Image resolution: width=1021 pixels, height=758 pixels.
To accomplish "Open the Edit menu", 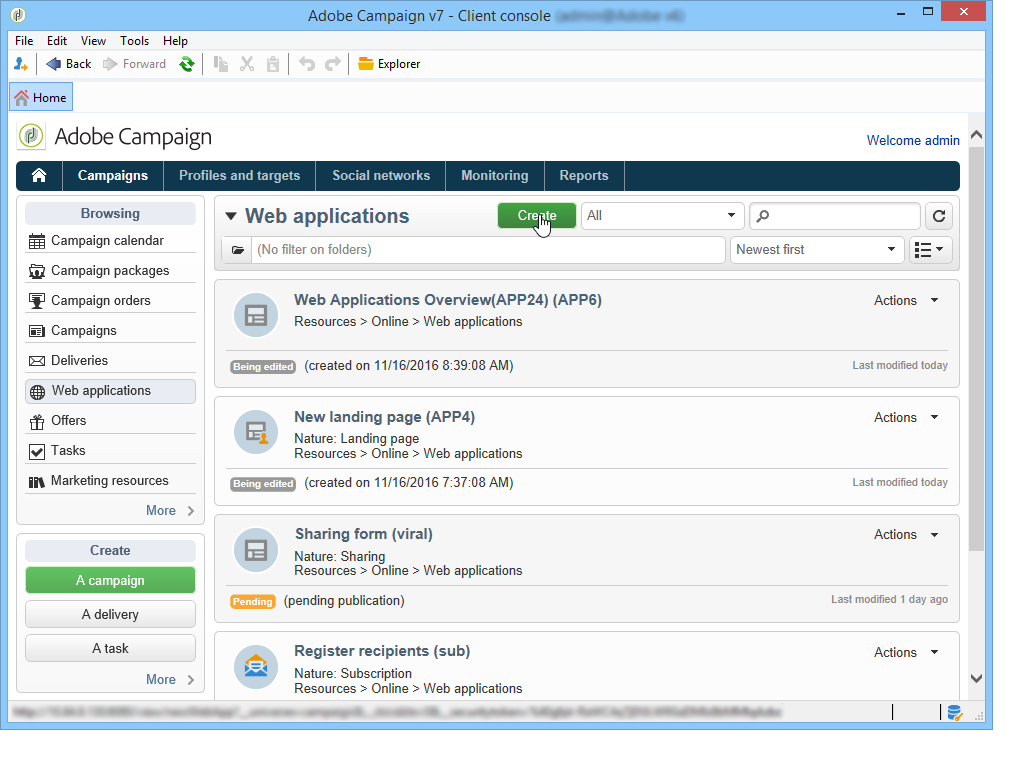I will [x=57, y=40].
